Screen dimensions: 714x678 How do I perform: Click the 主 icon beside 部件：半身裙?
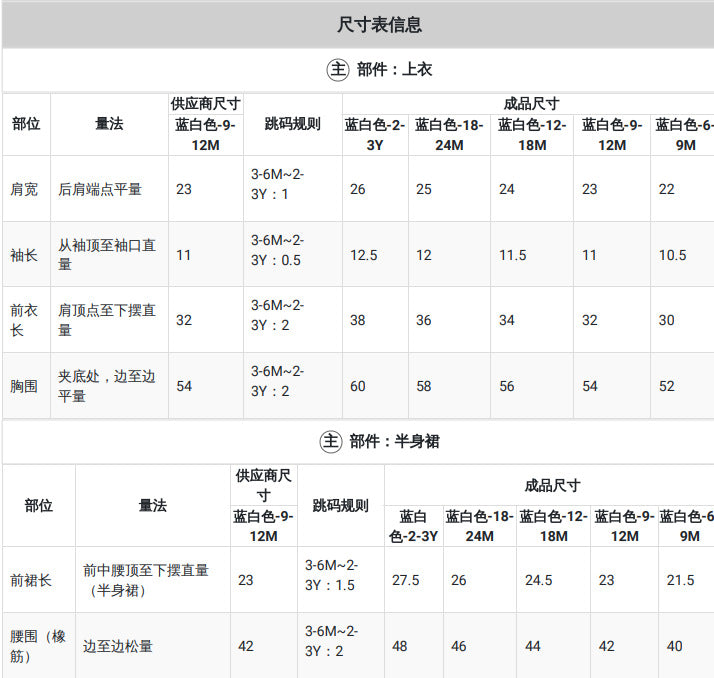tap(331, 441)
